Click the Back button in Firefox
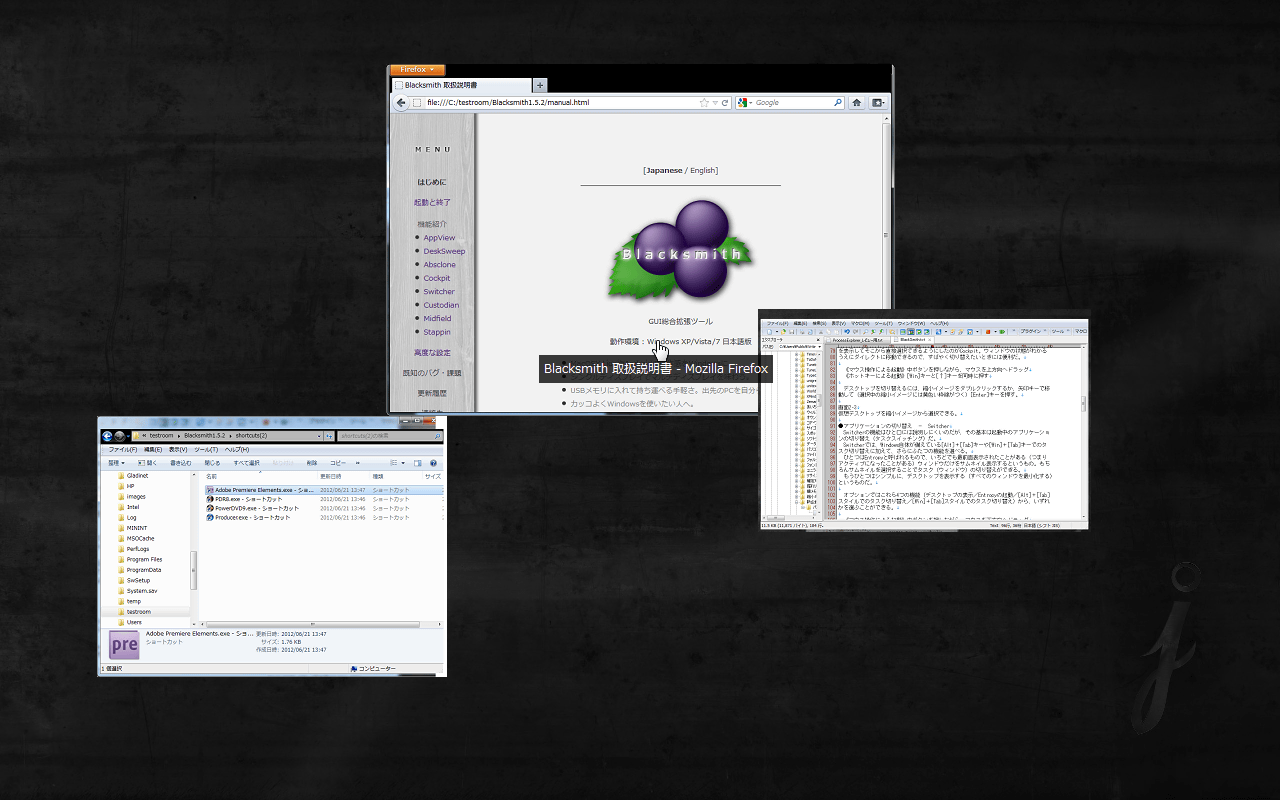 pos(402,102)
